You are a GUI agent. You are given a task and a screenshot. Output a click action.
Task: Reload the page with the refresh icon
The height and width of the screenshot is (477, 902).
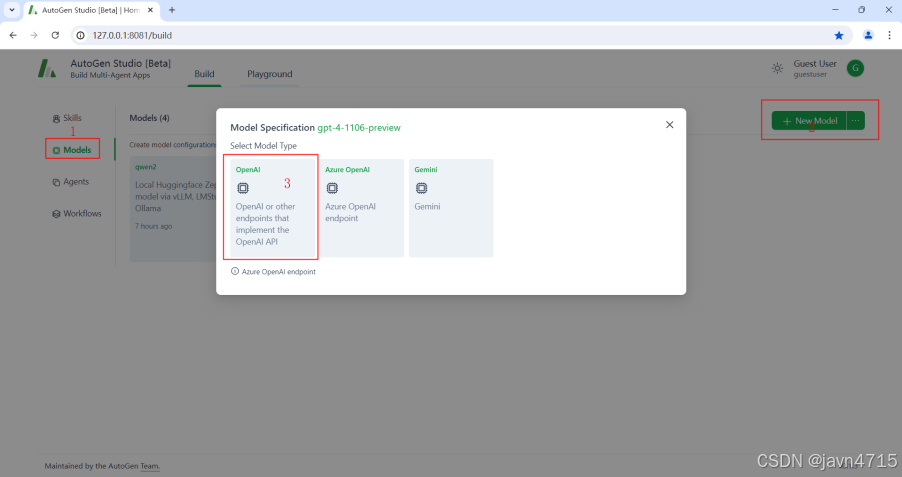click(x=55, y=35)
